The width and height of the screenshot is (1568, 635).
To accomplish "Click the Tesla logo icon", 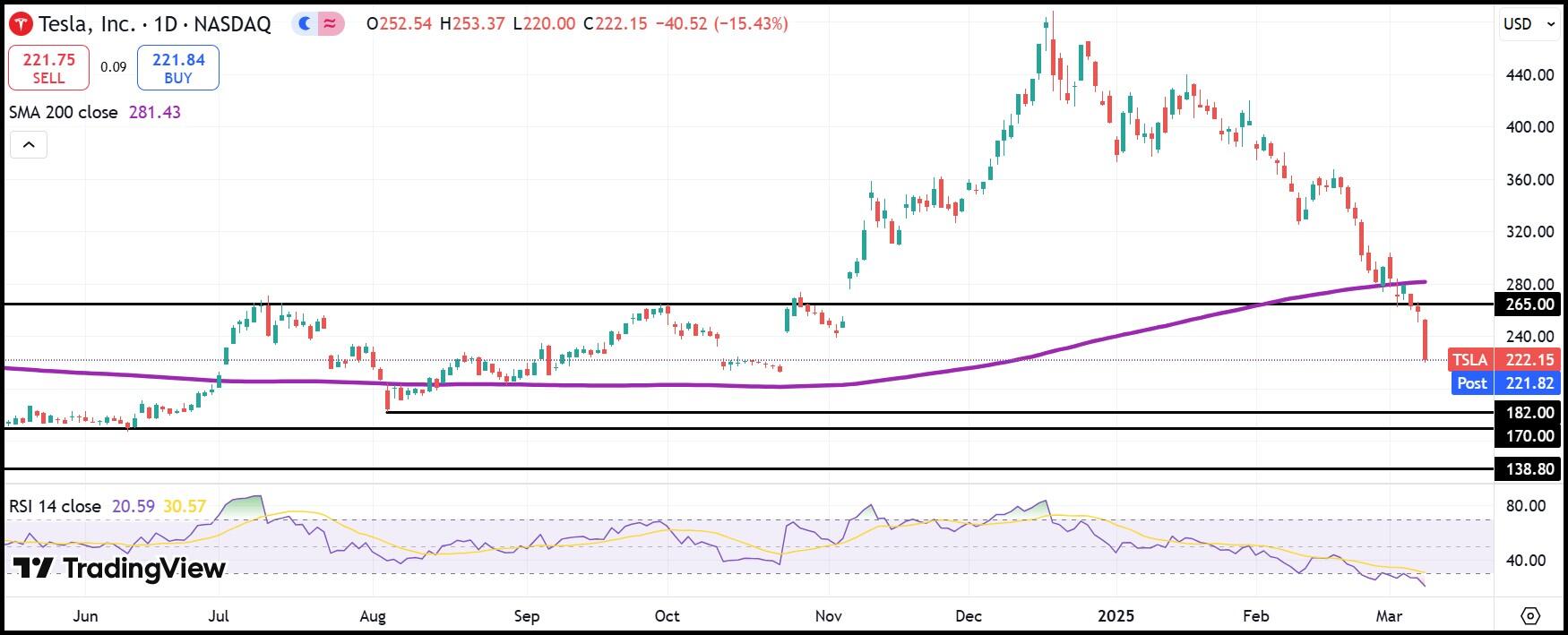I will click(x=21, y=23).
